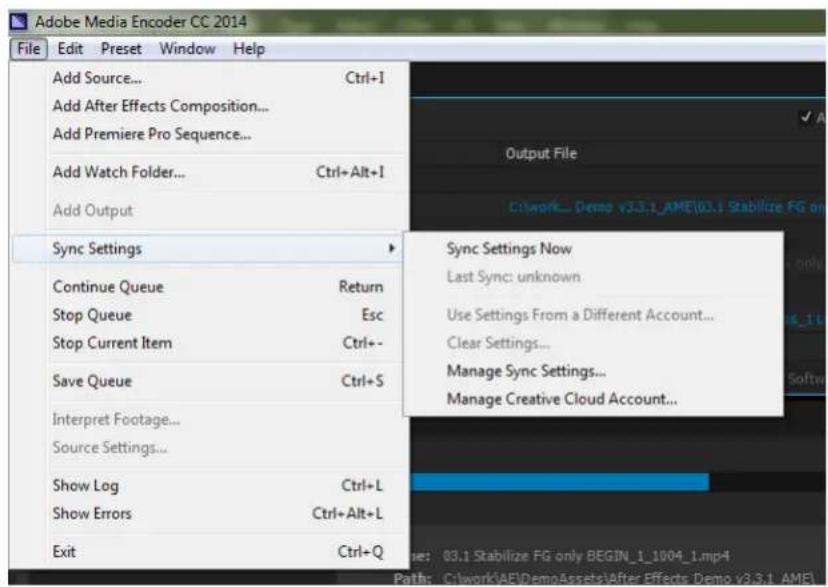Open the Preset menu
The image size is (828, 587).
pyautogui.click(x=121, y=49)
